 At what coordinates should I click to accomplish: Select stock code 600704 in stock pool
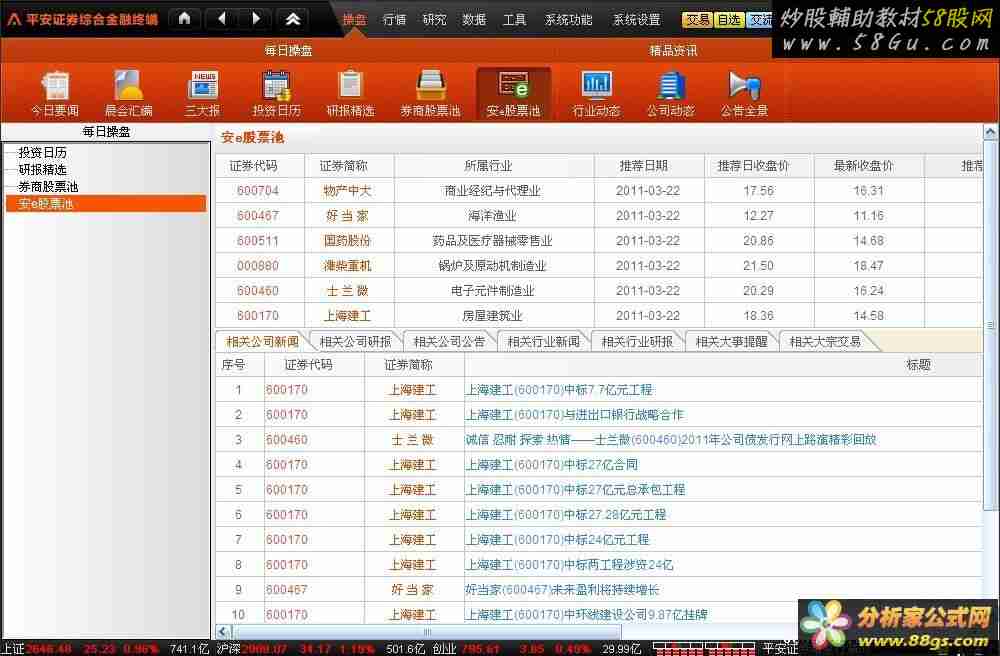point(258,191)
